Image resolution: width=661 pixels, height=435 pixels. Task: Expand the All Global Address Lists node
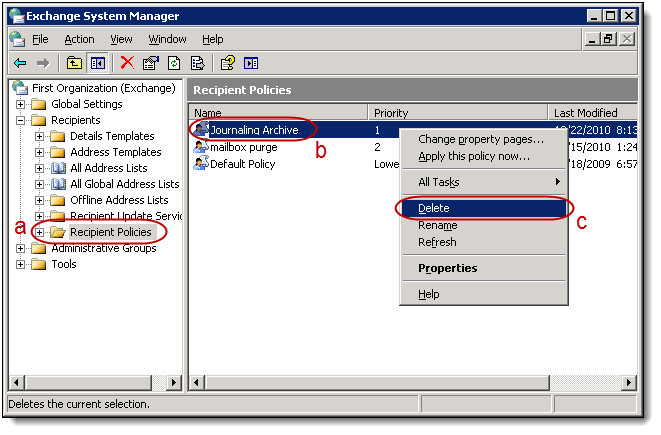pos(39,184)
